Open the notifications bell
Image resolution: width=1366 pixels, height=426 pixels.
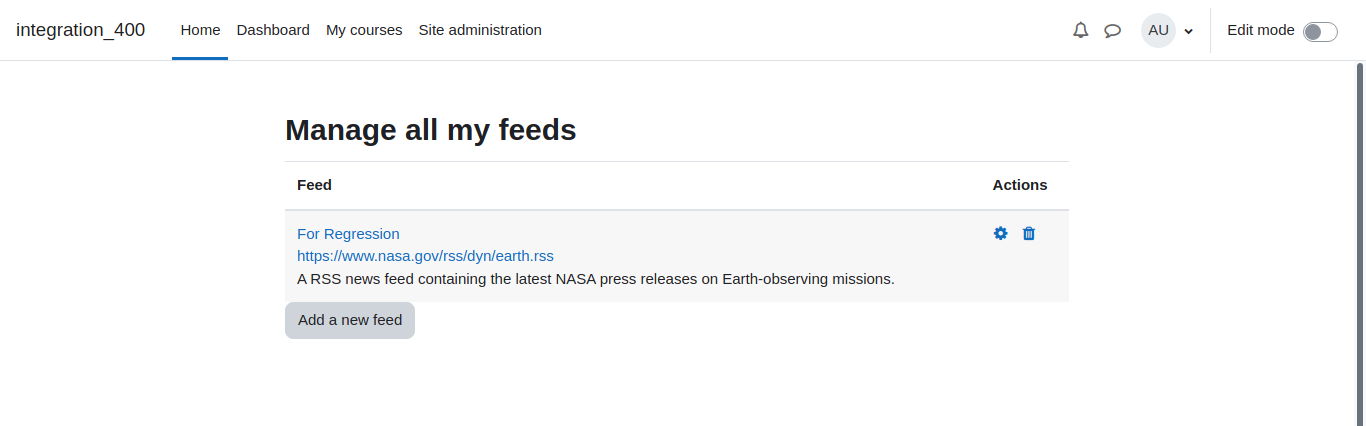pos(1080,30)
